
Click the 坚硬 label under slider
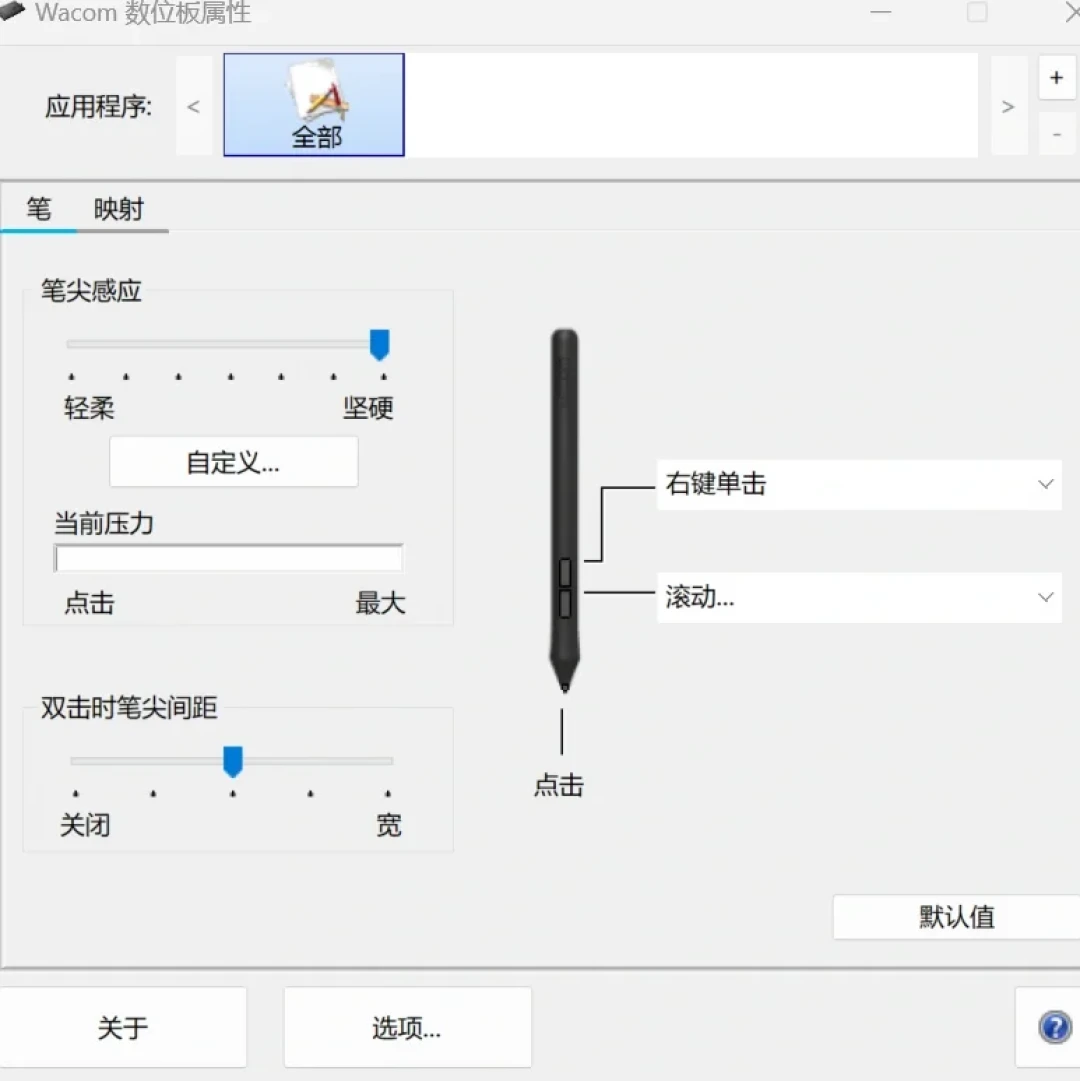coord(368,408)
